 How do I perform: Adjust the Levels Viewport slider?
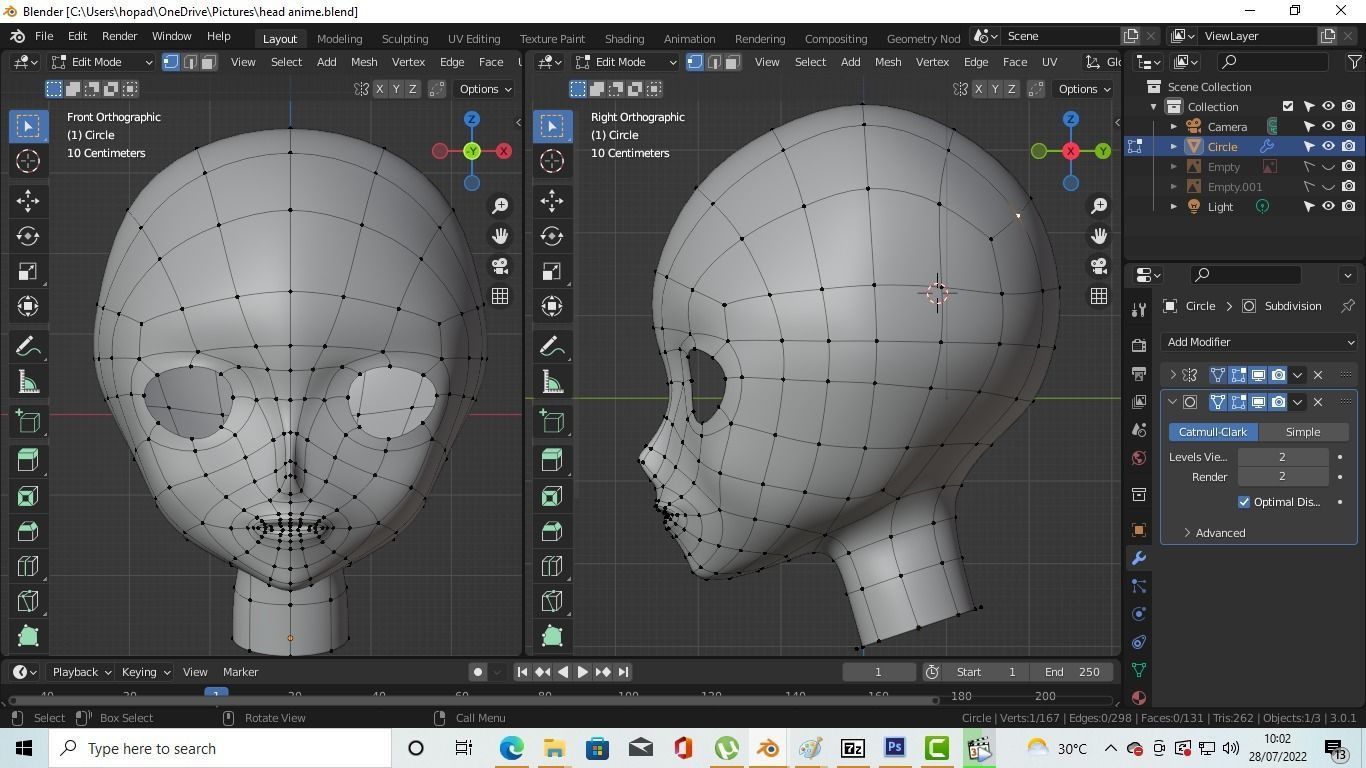point(1282,457)
